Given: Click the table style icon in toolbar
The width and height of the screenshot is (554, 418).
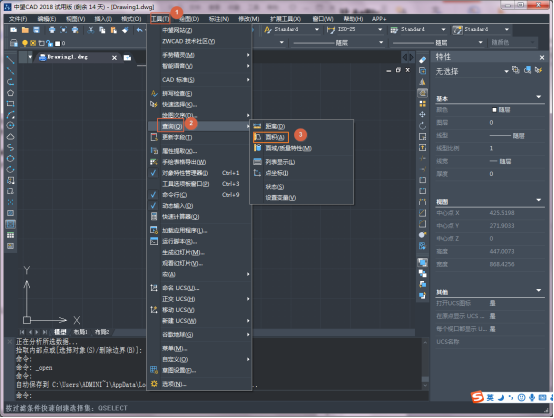Looking at the screenshot, I should click(394, 30).
